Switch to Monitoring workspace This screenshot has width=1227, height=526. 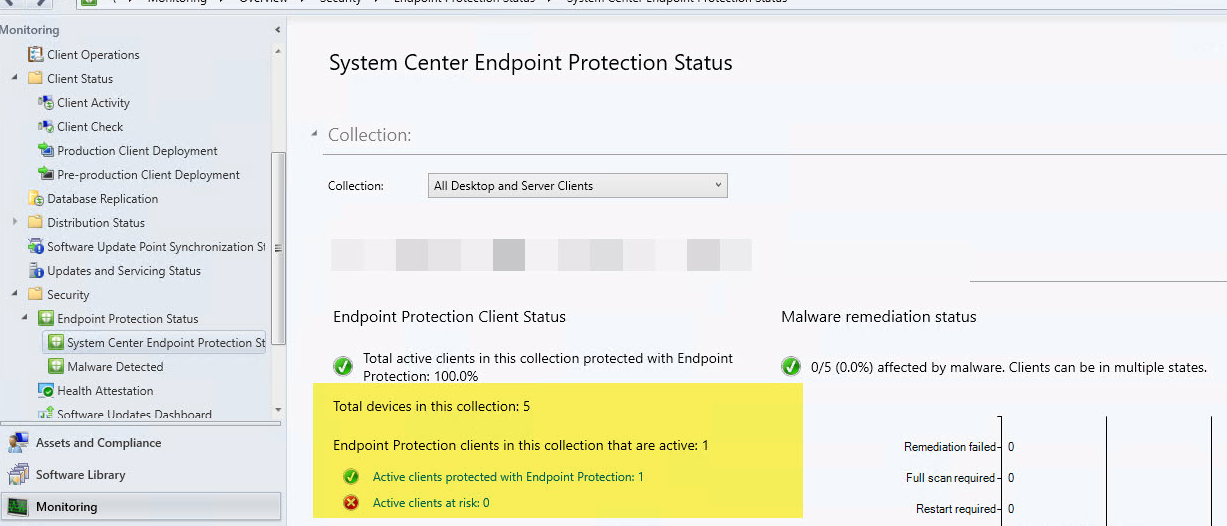[x=140, y=507]
